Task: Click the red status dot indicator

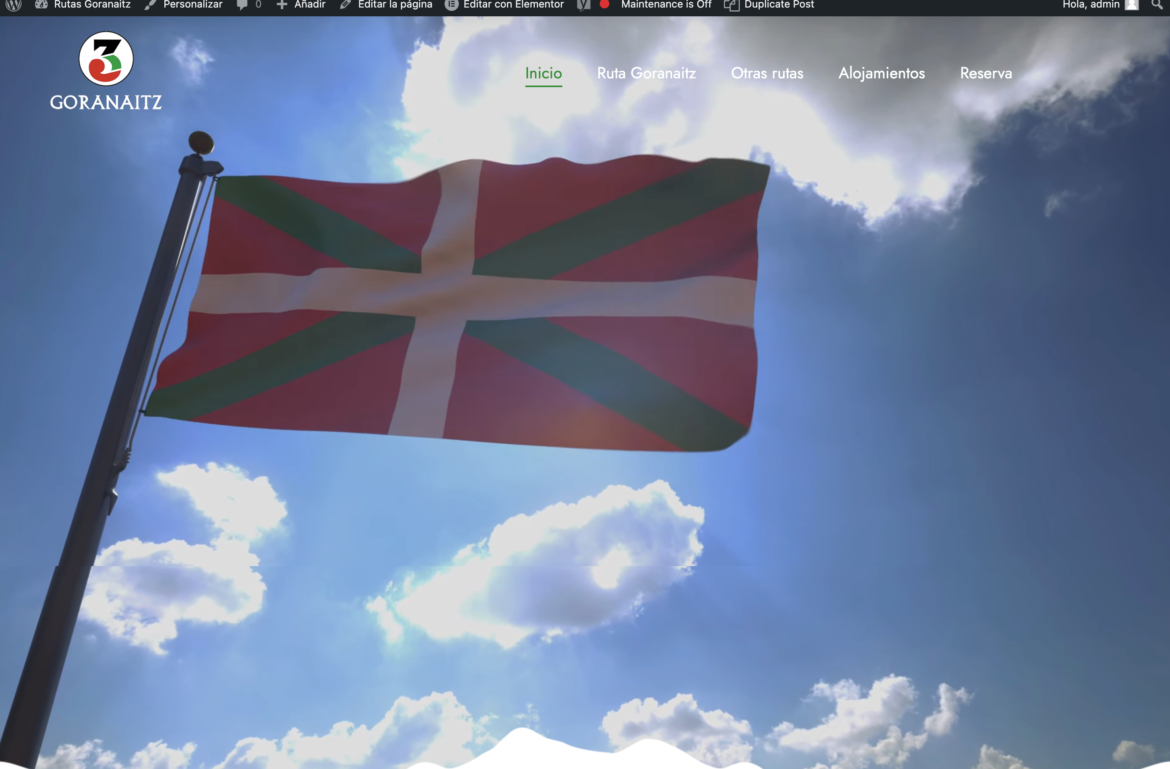Action: 604,5
